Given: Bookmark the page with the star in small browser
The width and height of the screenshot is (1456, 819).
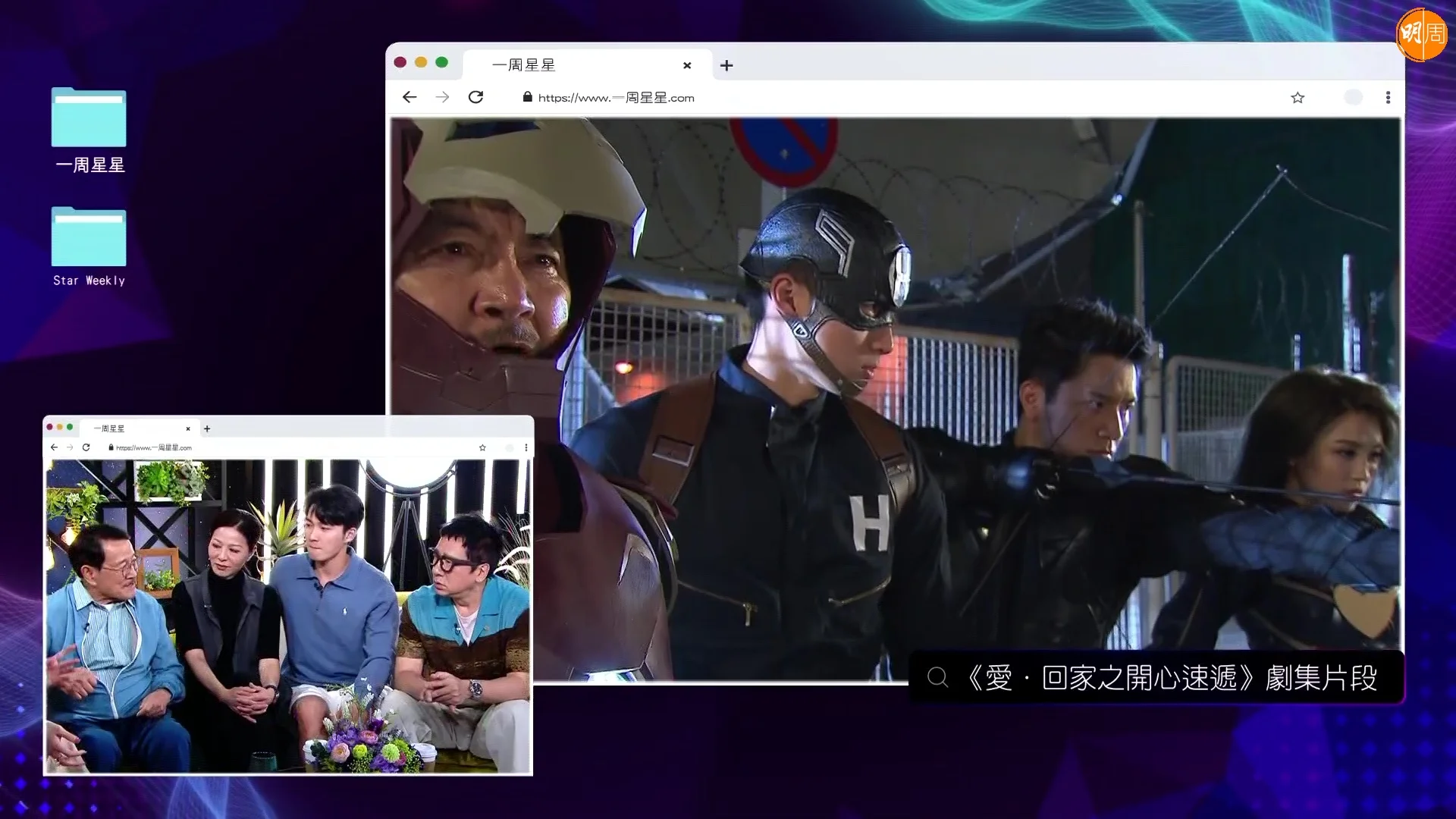Looking at the screenshot, I should coord(482,447).
